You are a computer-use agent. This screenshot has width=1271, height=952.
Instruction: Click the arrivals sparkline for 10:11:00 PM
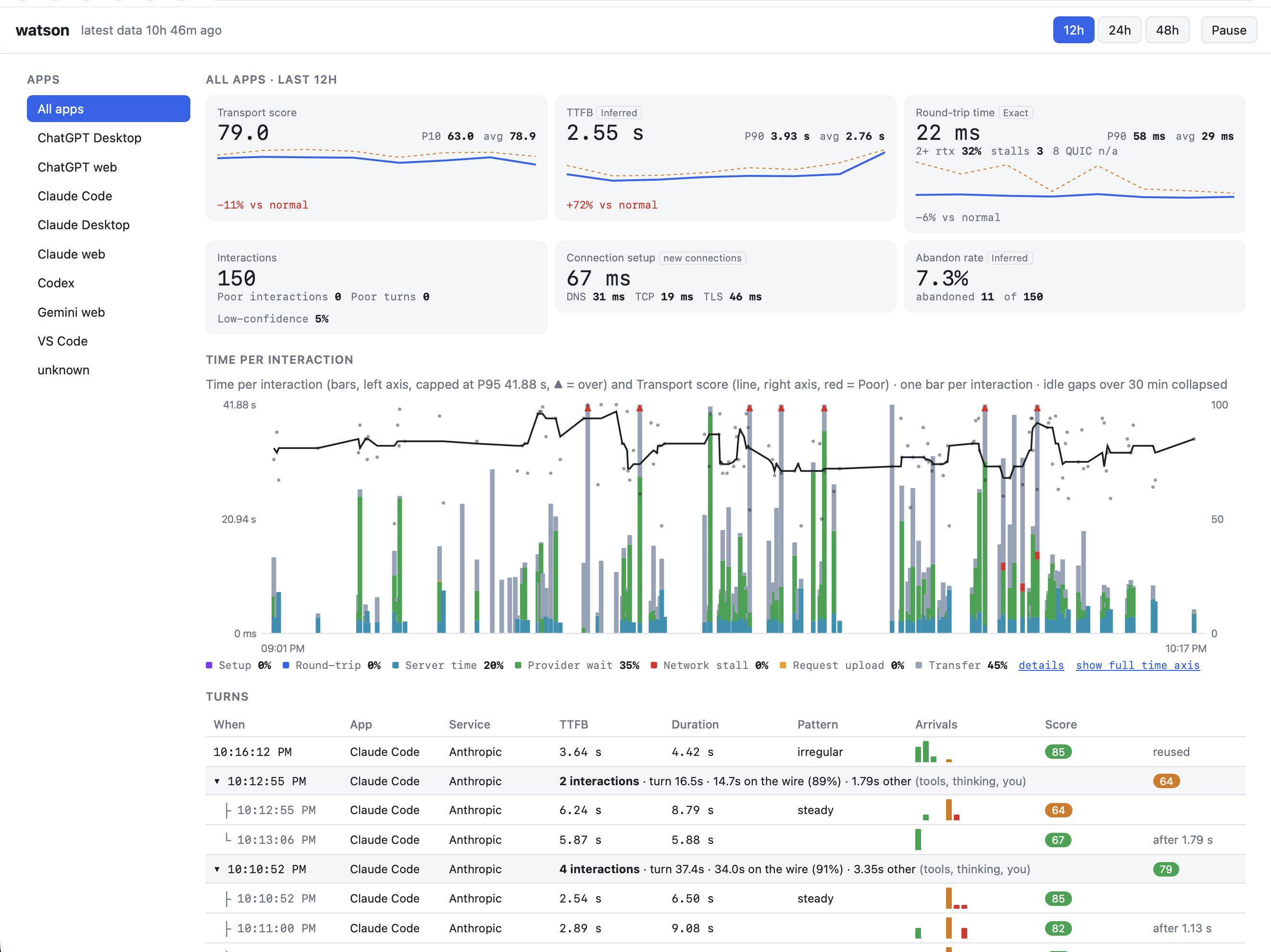[941, 928]
